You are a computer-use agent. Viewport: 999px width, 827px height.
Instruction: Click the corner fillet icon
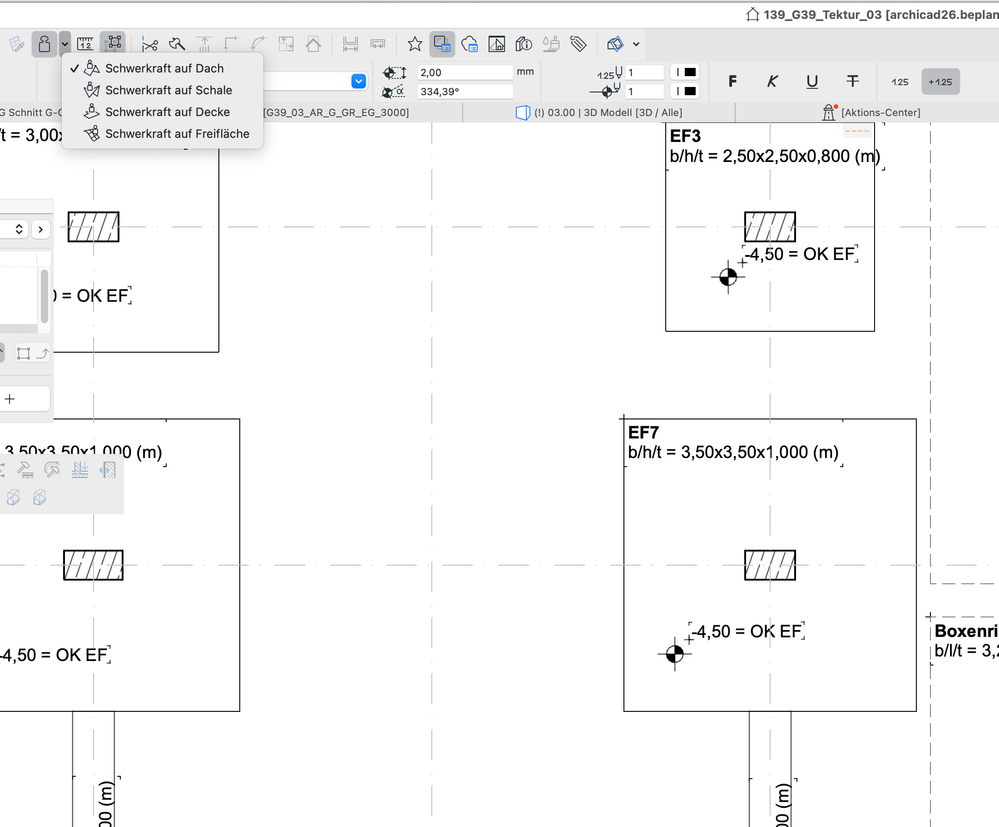pos(231,44)
